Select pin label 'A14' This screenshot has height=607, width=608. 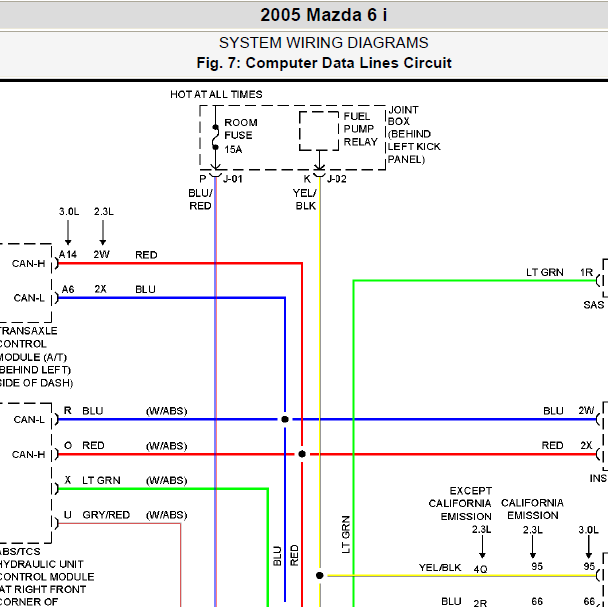[x=67, y=254]
